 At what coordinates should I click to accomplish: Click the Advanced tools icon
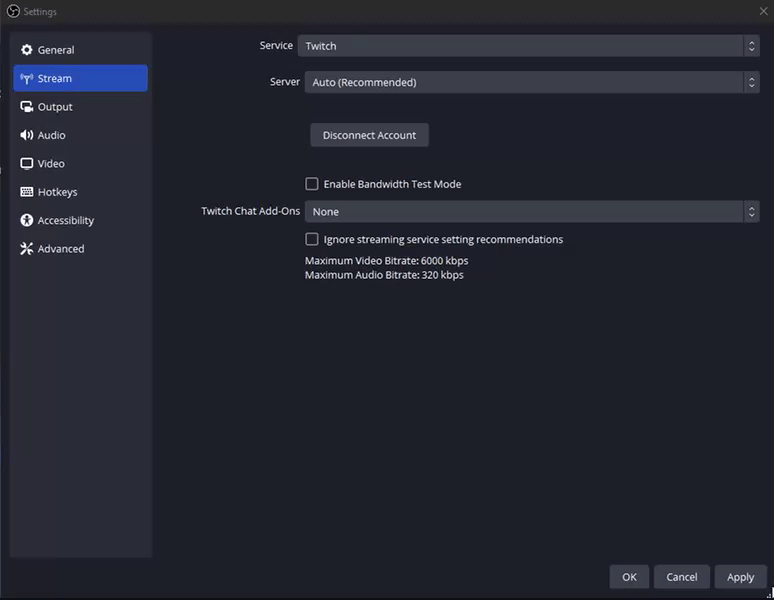point(27,249)
